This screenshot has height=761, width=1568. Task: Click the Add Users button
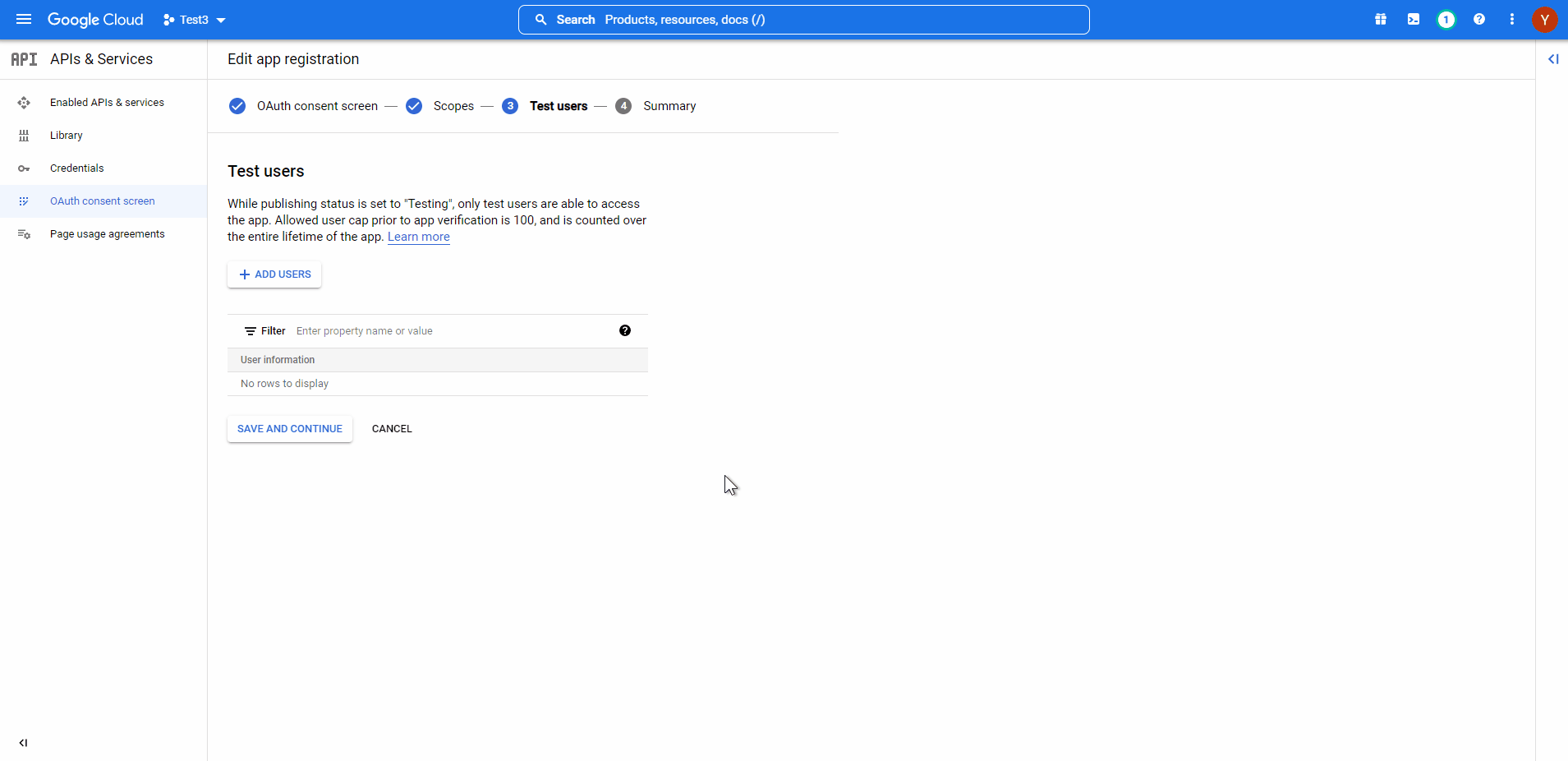click(274, 274)
